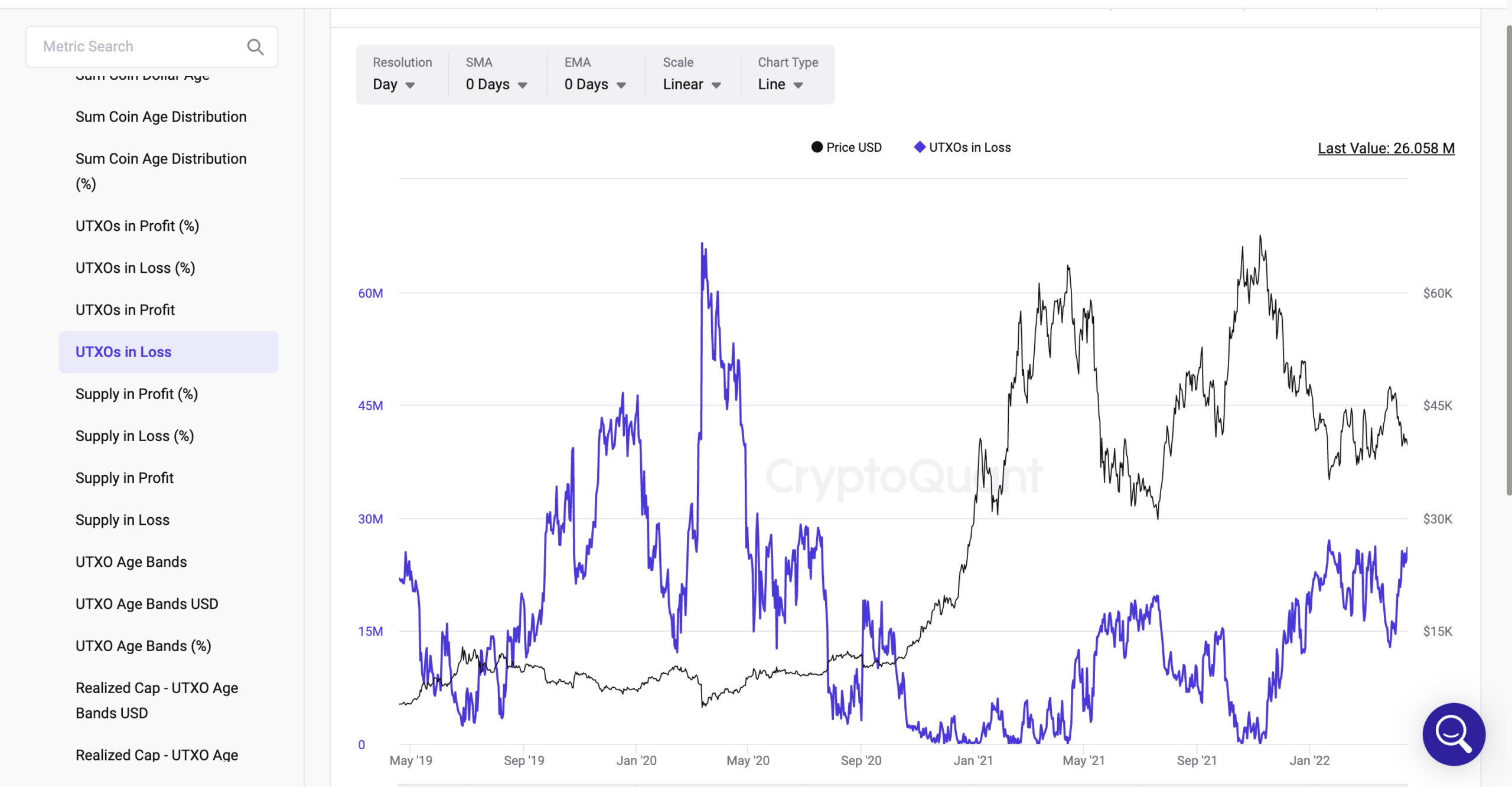This screenshot has width=1512, height=787.
Task: Click the $45K right axis label
Action: pos(1438,406)
